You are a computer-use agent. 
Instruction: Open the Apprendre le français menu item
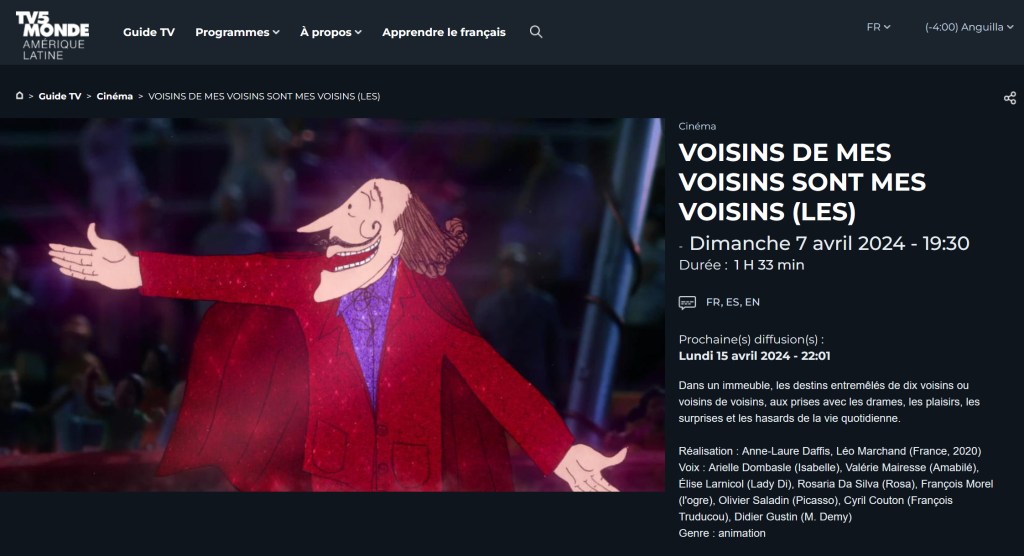[444, 32]
